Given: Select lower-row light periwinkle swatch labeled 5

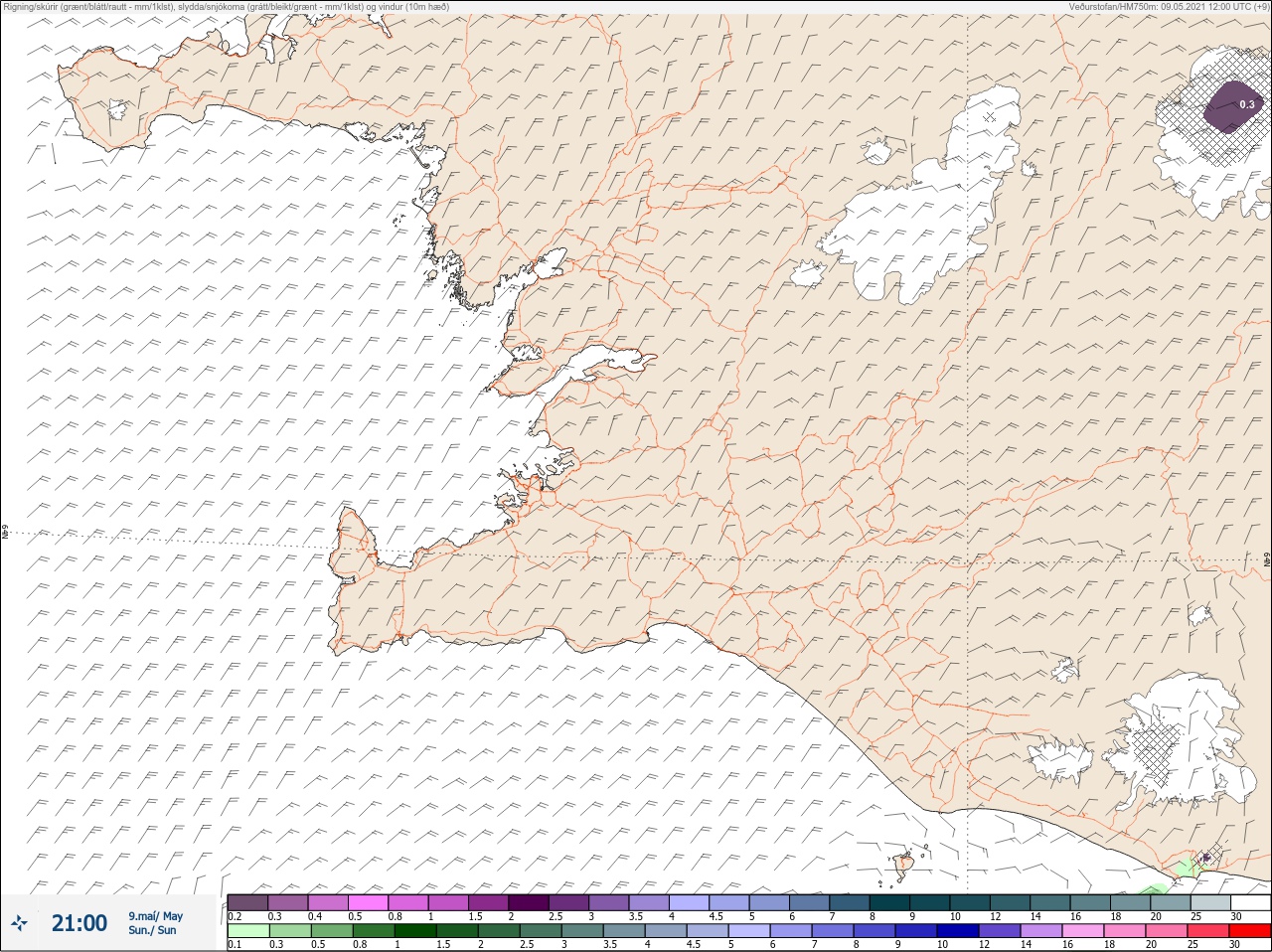Looking at the screenshot, I should click(748, 931).
